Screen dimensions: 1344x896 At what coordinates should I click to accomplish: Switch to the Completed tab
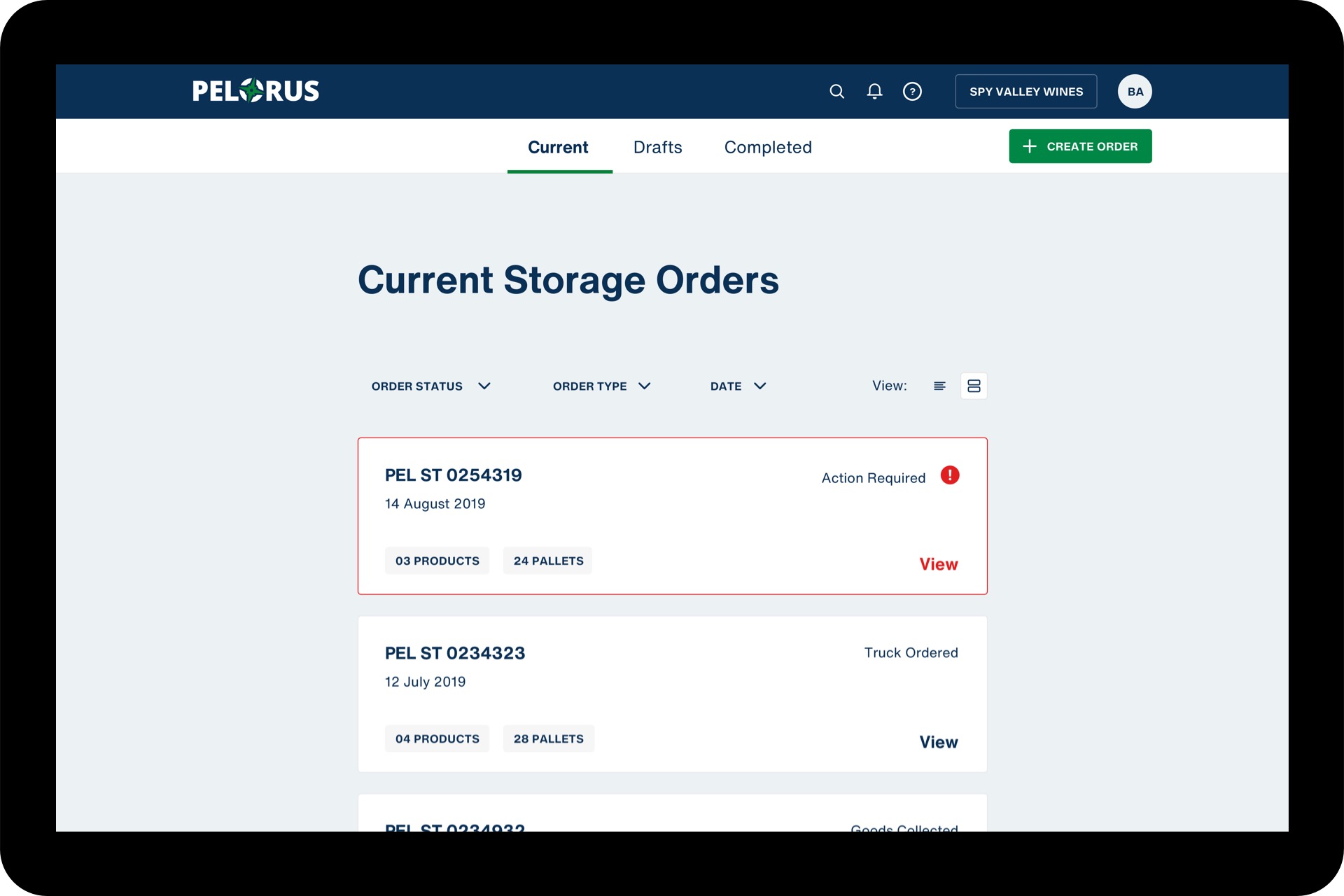[768, 147]
